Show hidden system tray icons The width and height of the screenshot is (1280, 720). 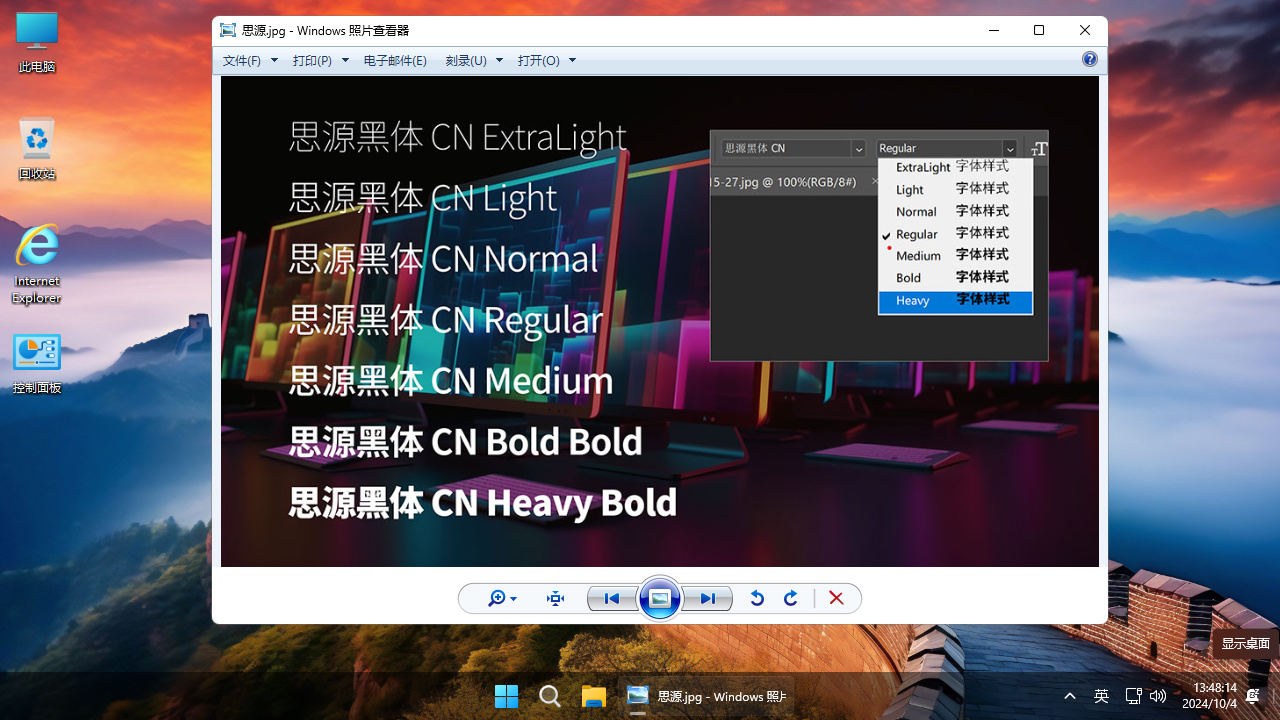pyautogui.click(x=1070, y=696)
